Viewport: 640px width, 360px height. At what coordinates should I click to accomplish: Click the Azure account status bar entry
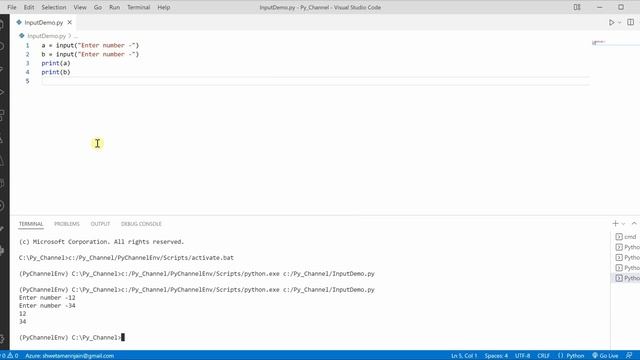point(69,356)
